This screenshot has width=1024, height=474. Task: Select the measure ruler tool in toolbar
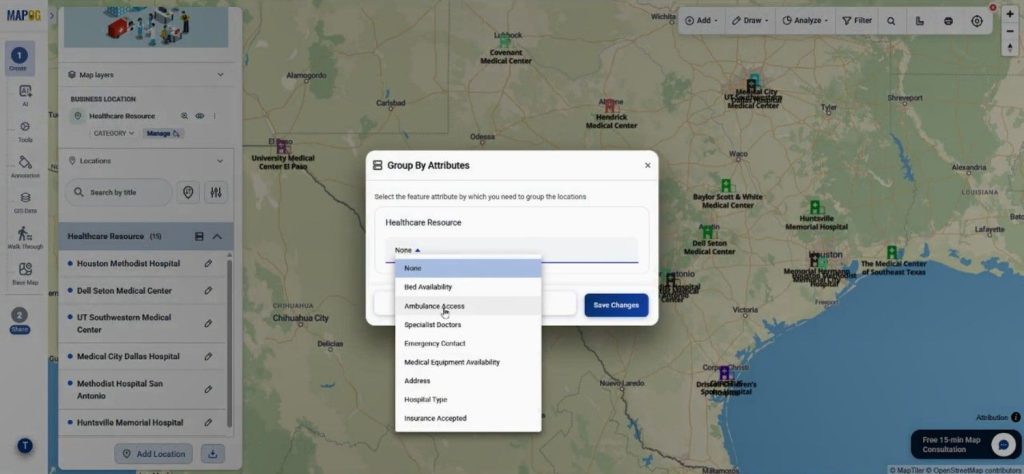[x=920, y=21]
